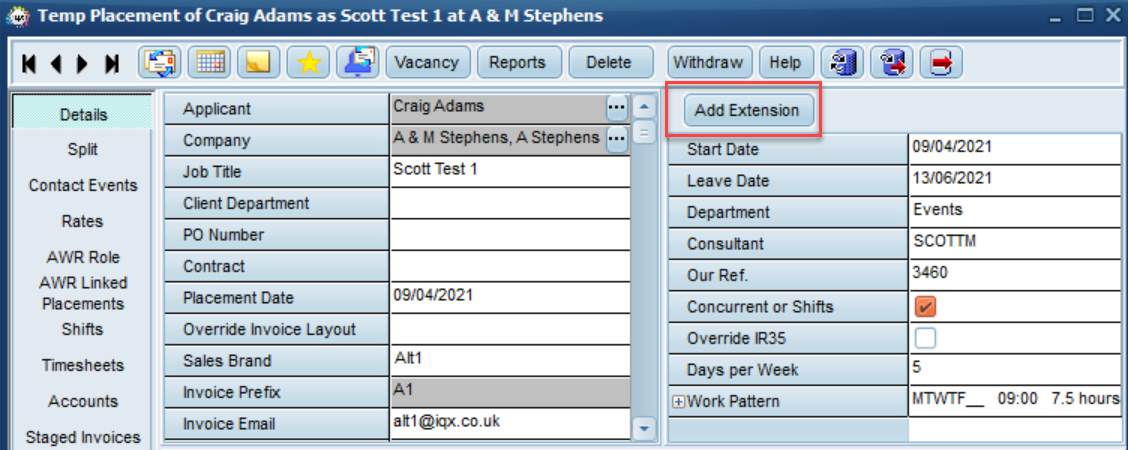Image resolution: width=1128 pixels, height=450 pixels.
Task: Switch to the Rates tab
Action: click(82, 221)
